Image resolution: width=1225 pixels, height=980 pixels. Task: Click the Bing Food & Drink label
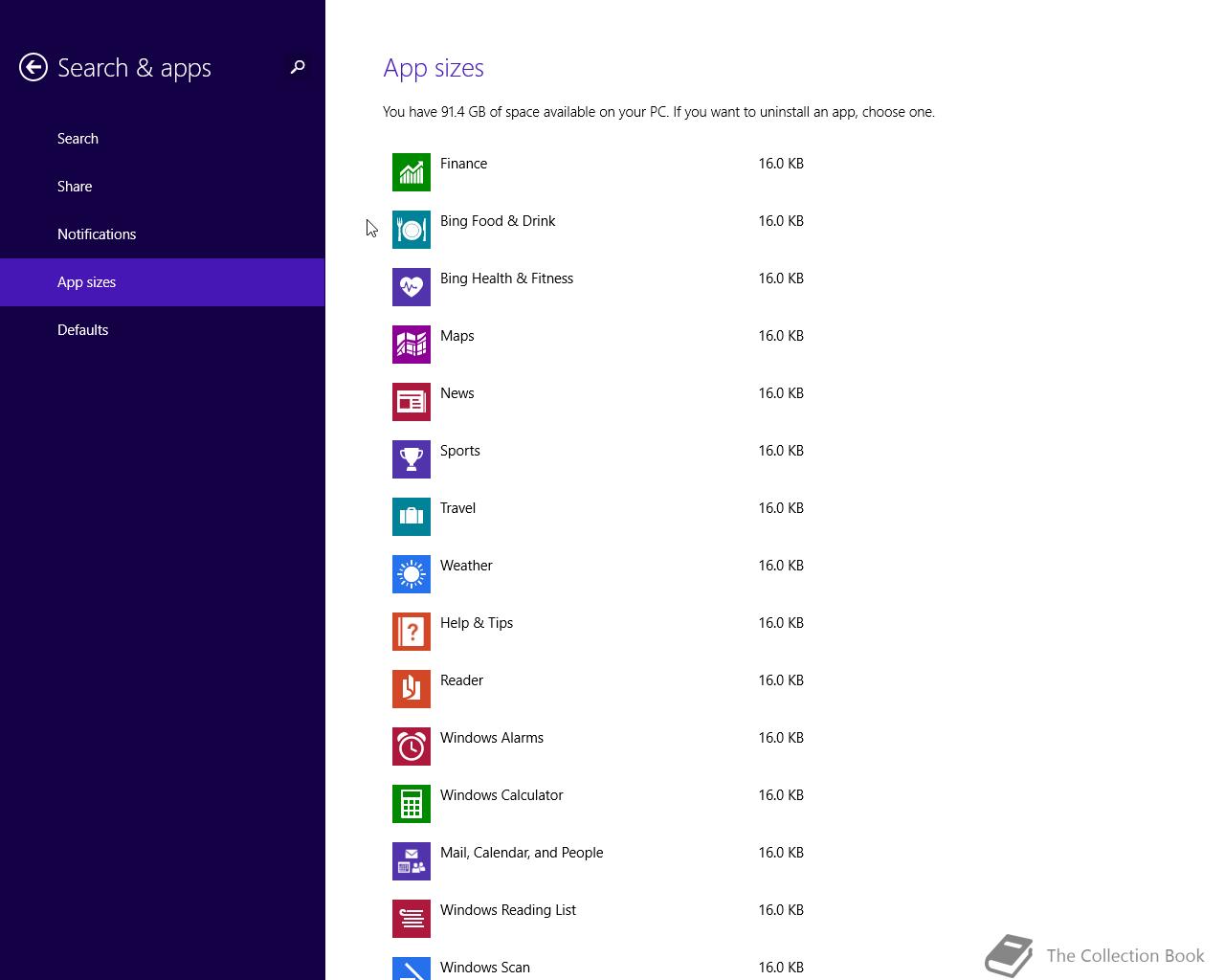pyautogui.click(x=498, y=221)
